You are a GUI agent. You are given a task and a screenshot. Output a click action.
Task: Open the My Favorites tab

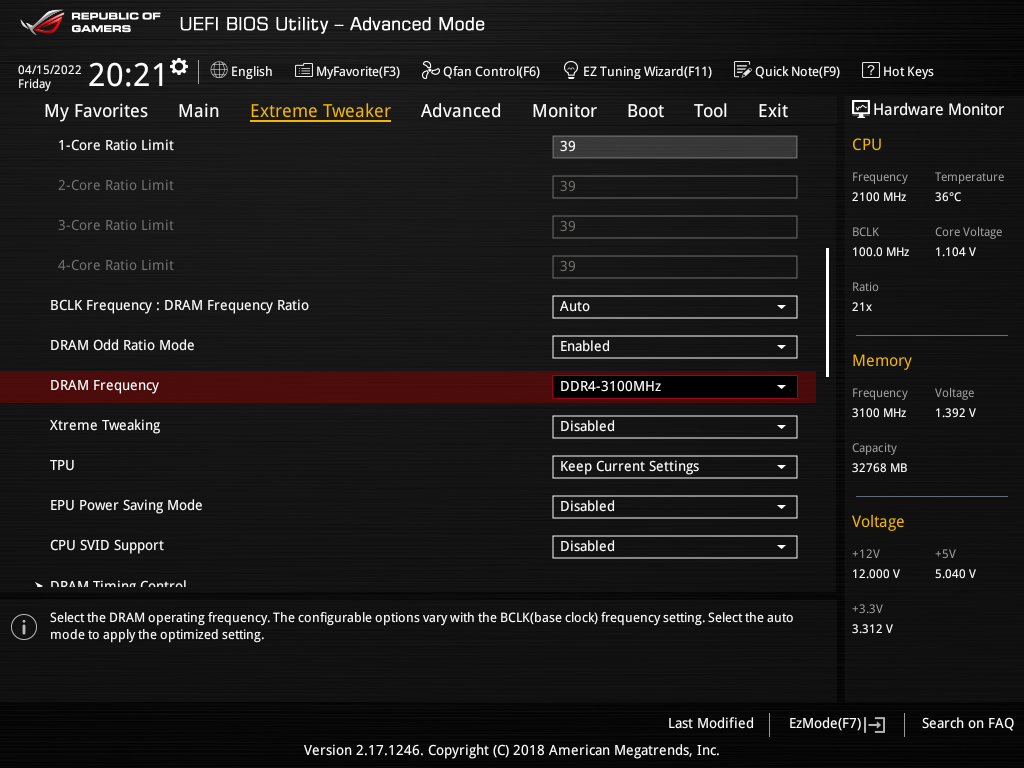[x=96, y=111]
